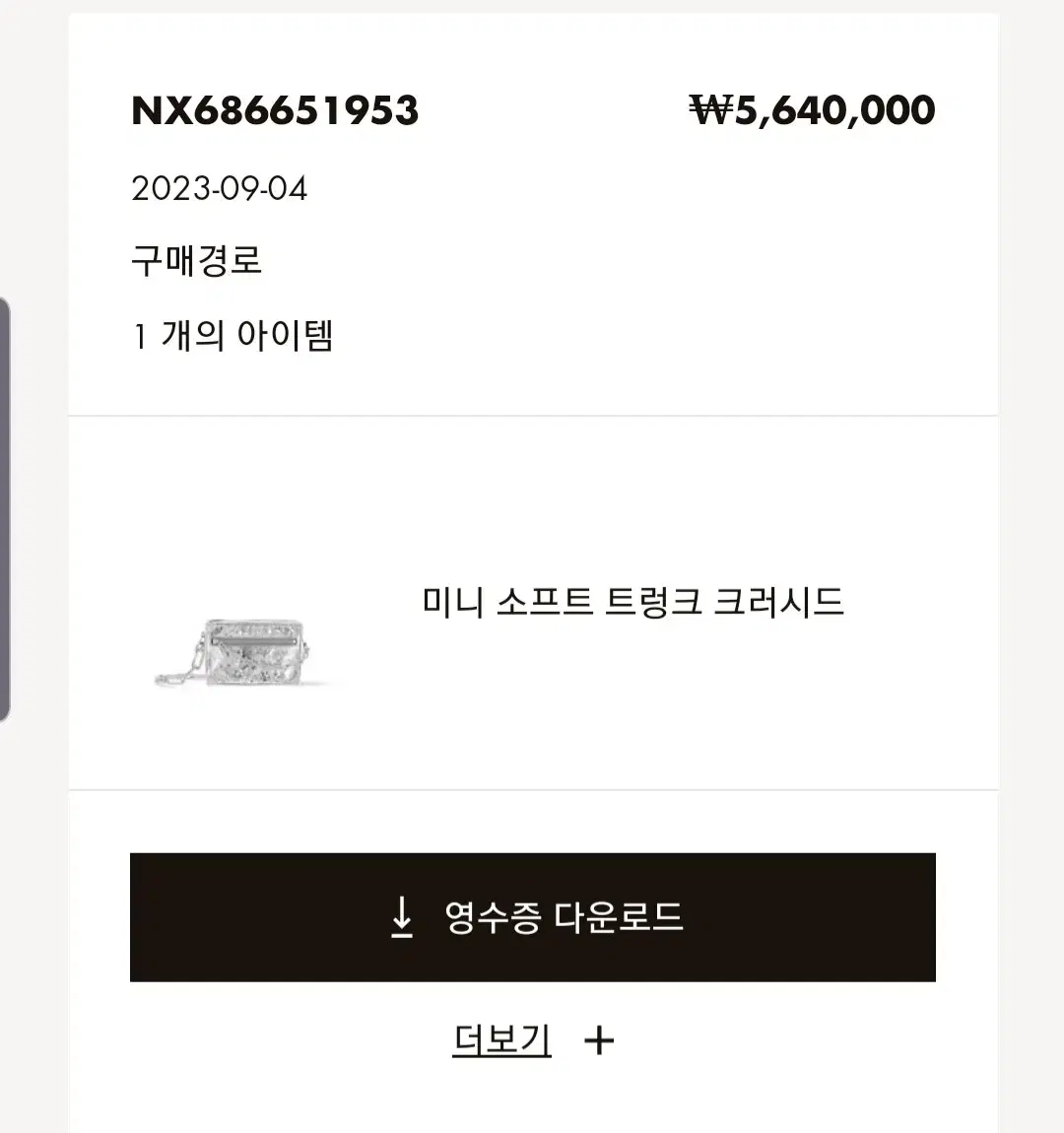Click the plus icon beside 더보기
This screenshot has height=1133, width=1064.
click(599, 1040)
